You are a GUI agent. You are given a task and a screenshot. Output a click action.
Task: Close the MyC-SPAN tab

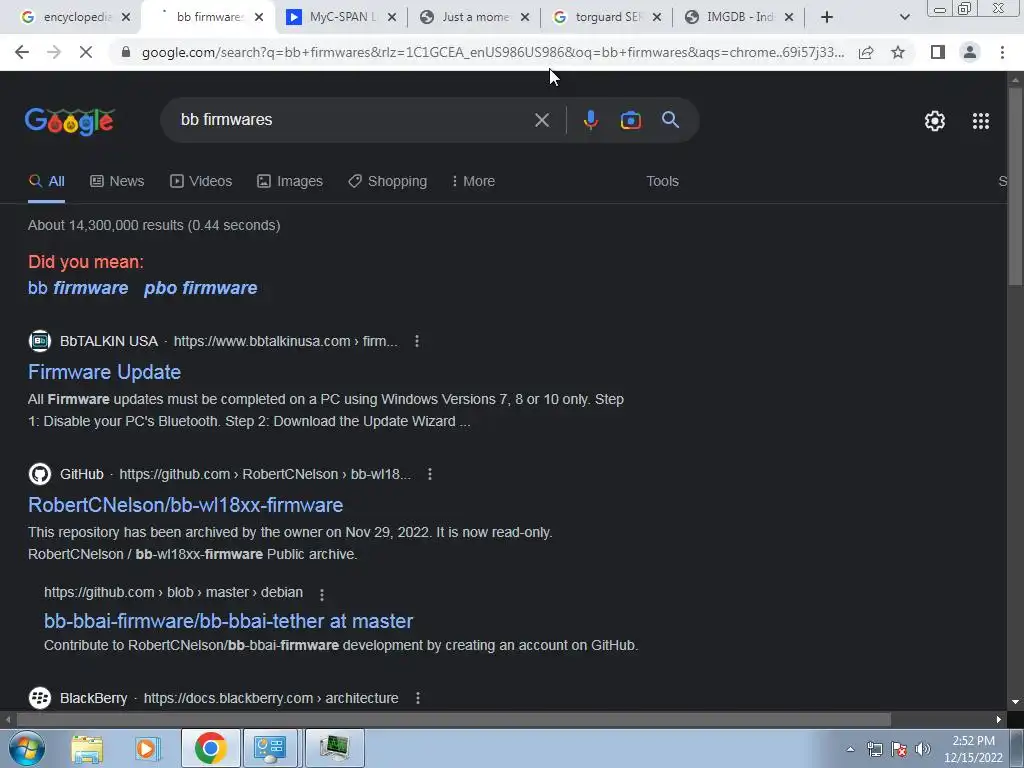click(x=391, y=17)
